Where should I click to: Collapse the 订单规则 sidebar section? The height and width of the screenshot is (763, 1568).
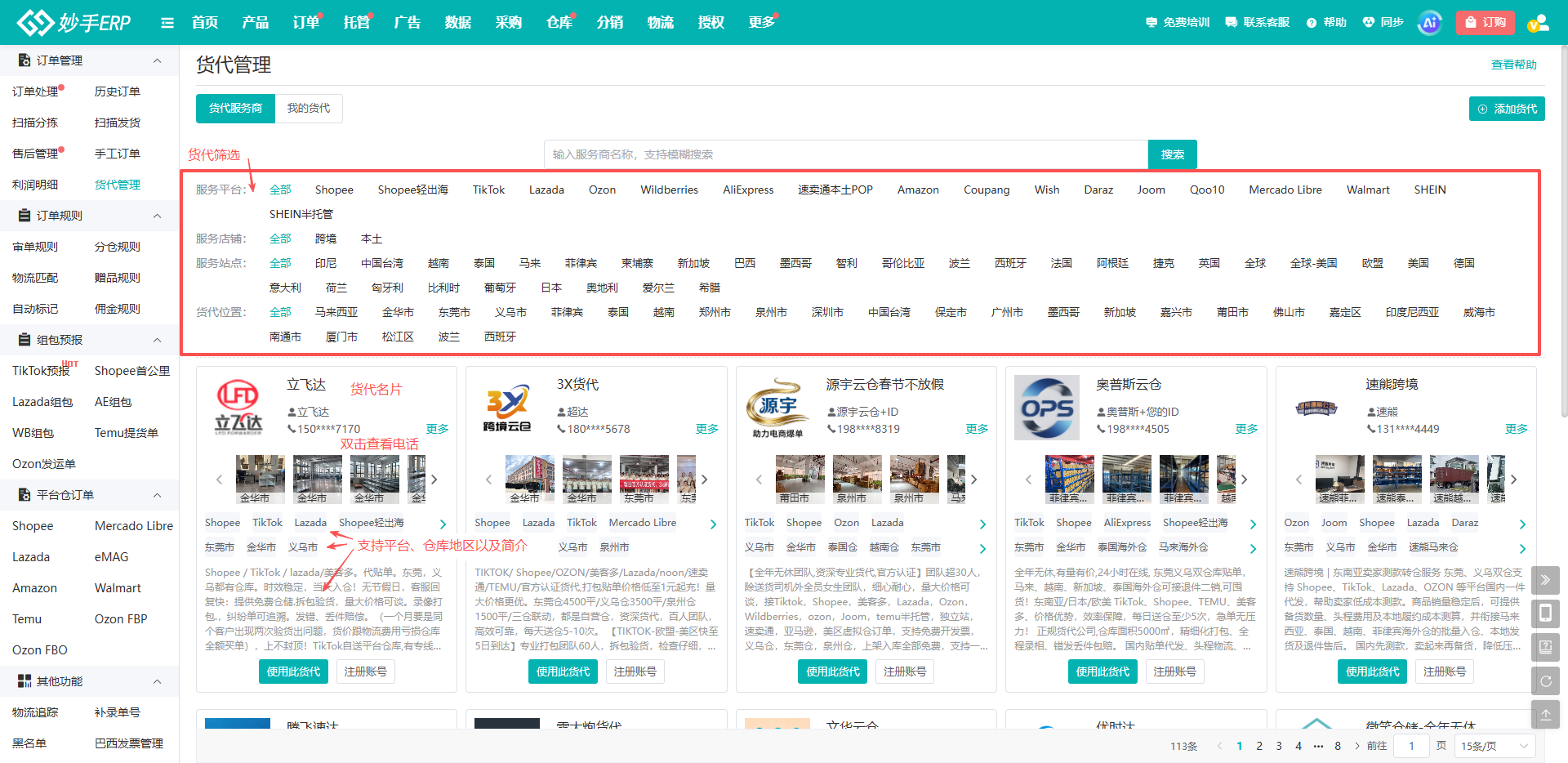coord(158,216)
